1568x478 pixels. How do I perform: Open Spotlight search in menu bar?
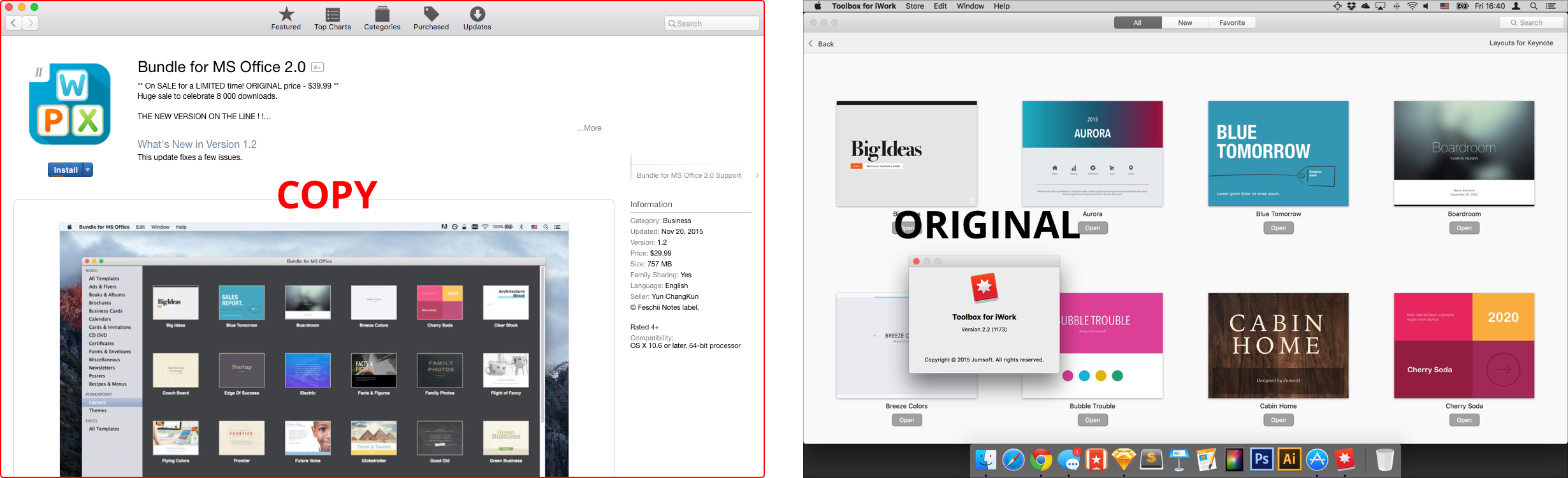pyautogui.click(x=1534, y=6)
